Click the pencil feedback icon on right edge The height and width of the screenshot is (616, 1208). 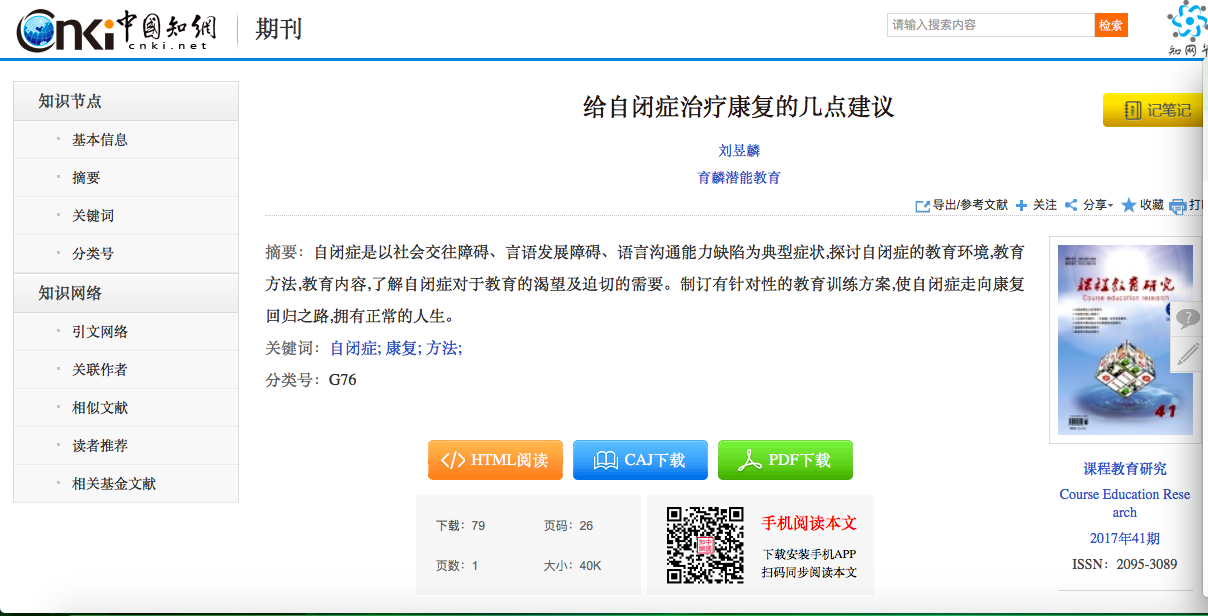[1187, 353]
